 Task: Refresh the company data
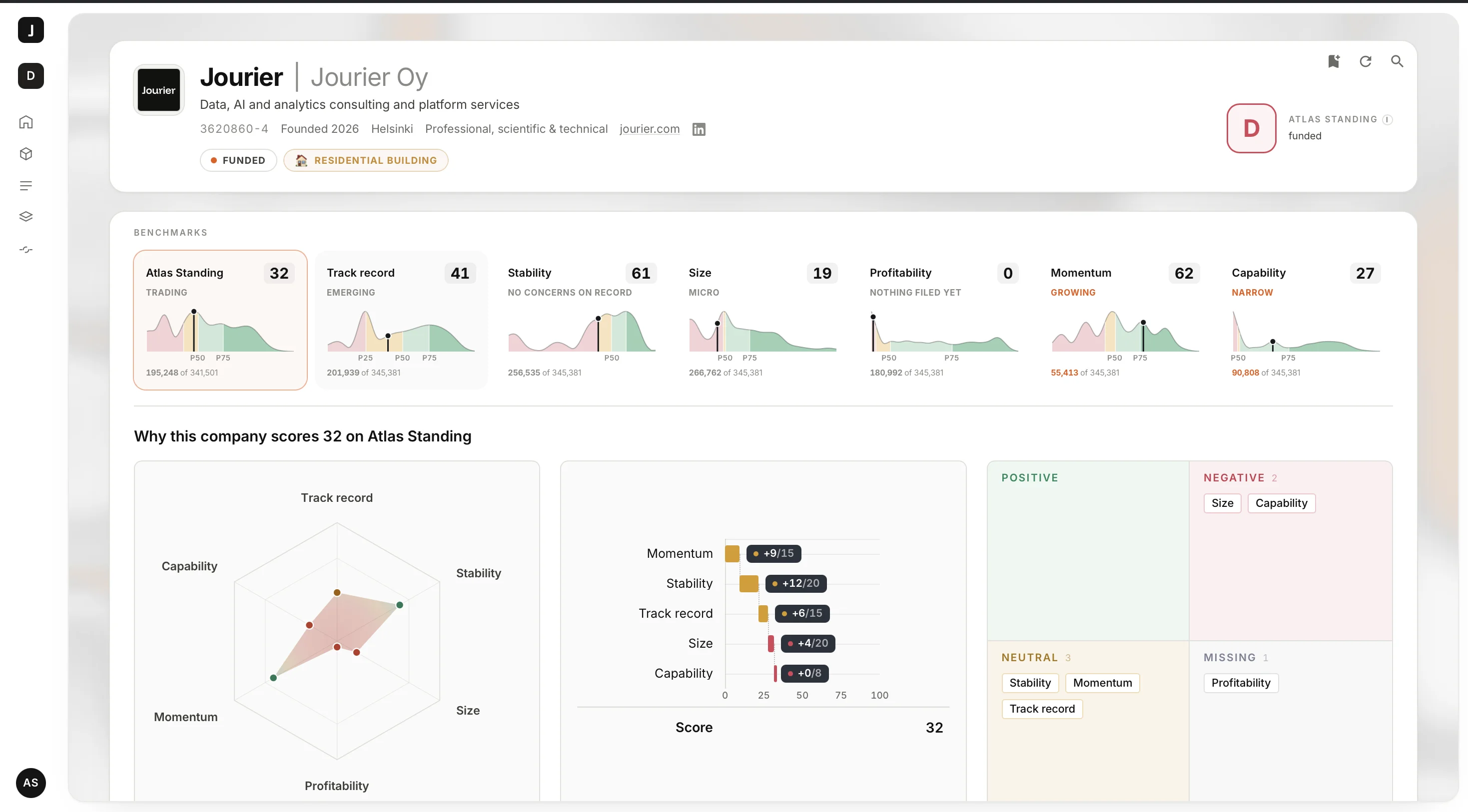pos(1366,61)
